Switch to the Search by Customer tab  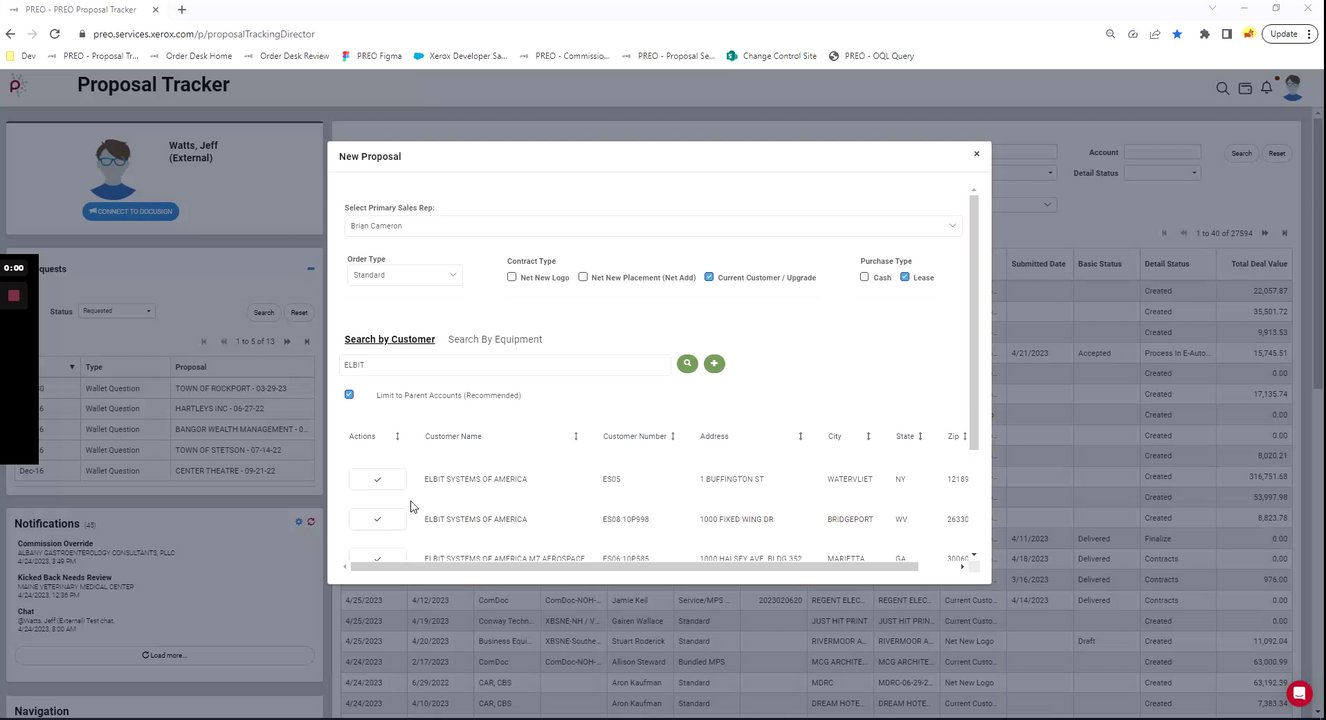[390, 340]
